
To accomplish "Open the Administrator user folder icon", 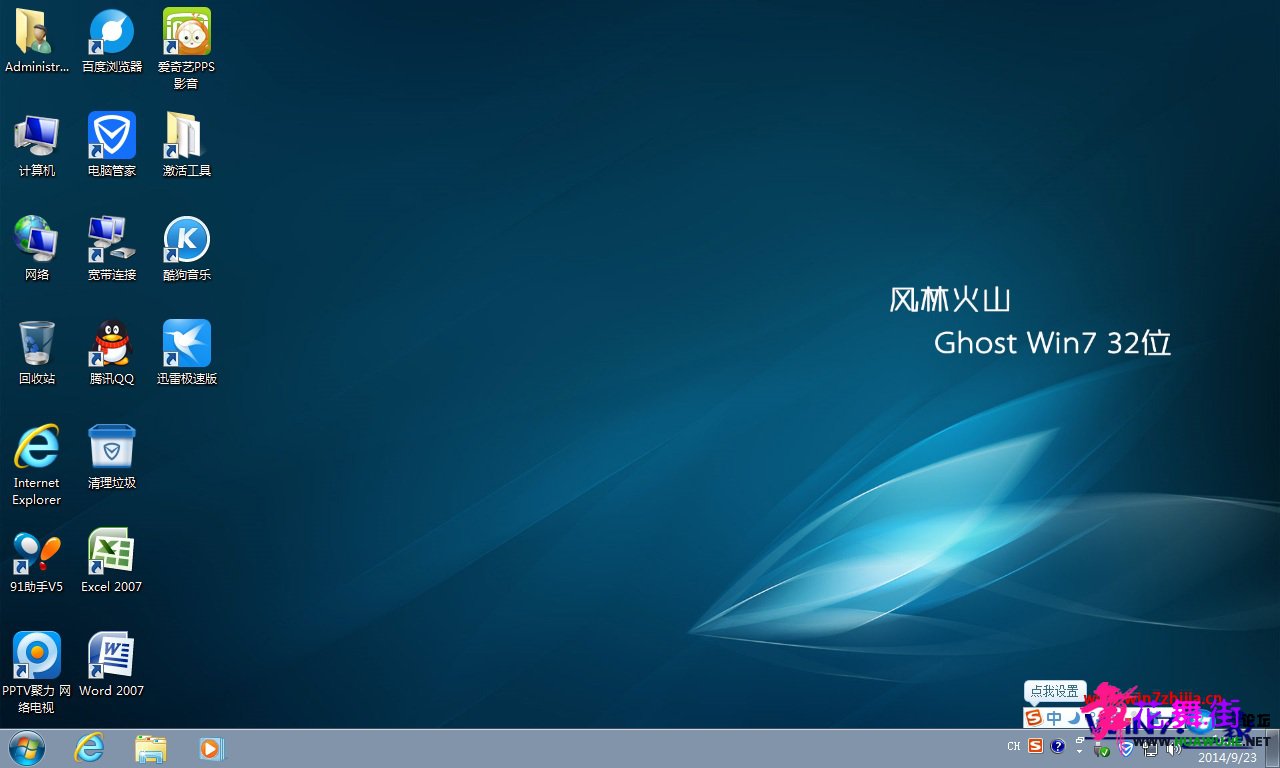I will [x=37, y=41].
